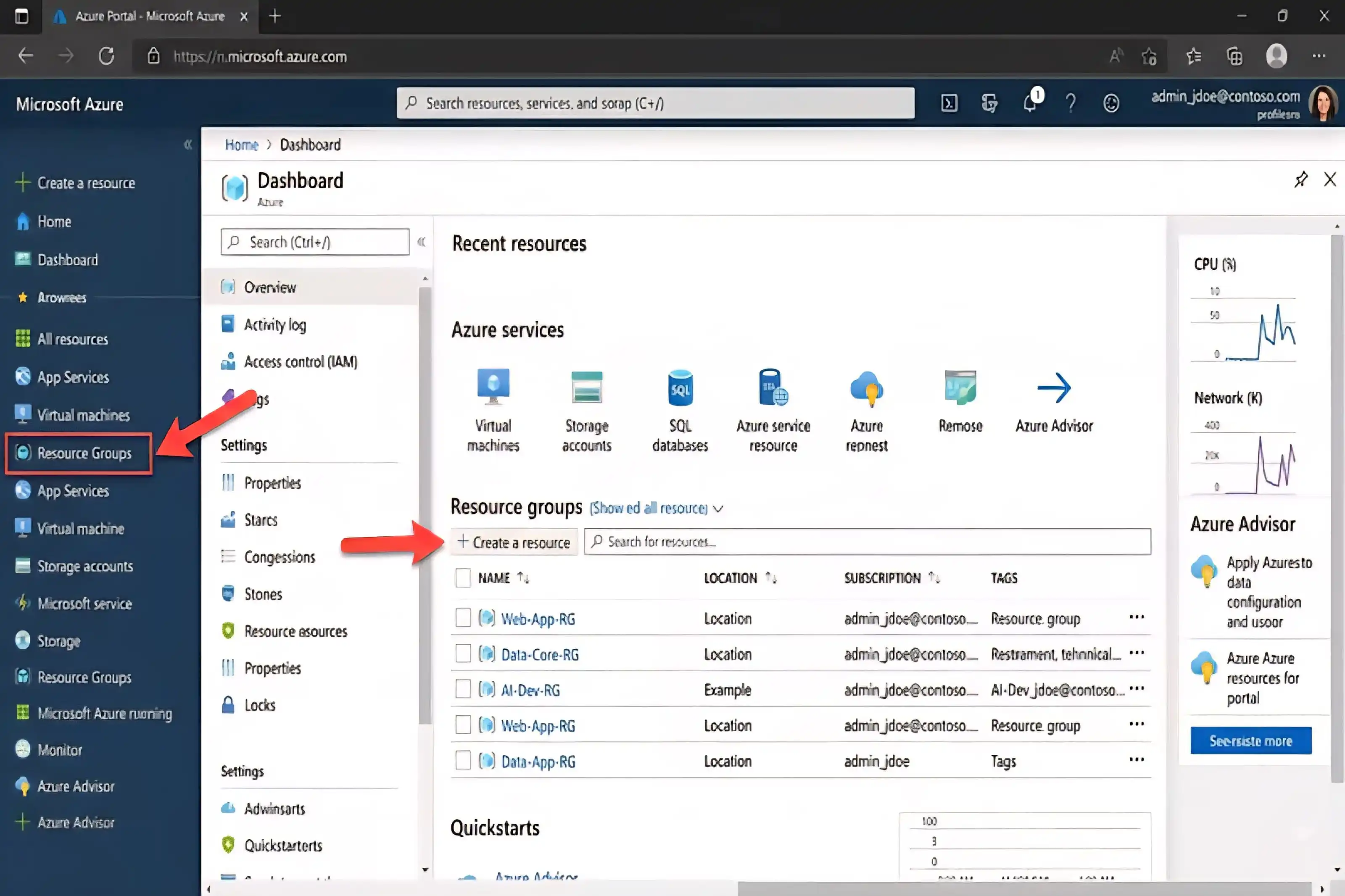The width and height of the screenshot is (1345, 896).
Task: Open the tab actions menu icon
Action: 21,16
